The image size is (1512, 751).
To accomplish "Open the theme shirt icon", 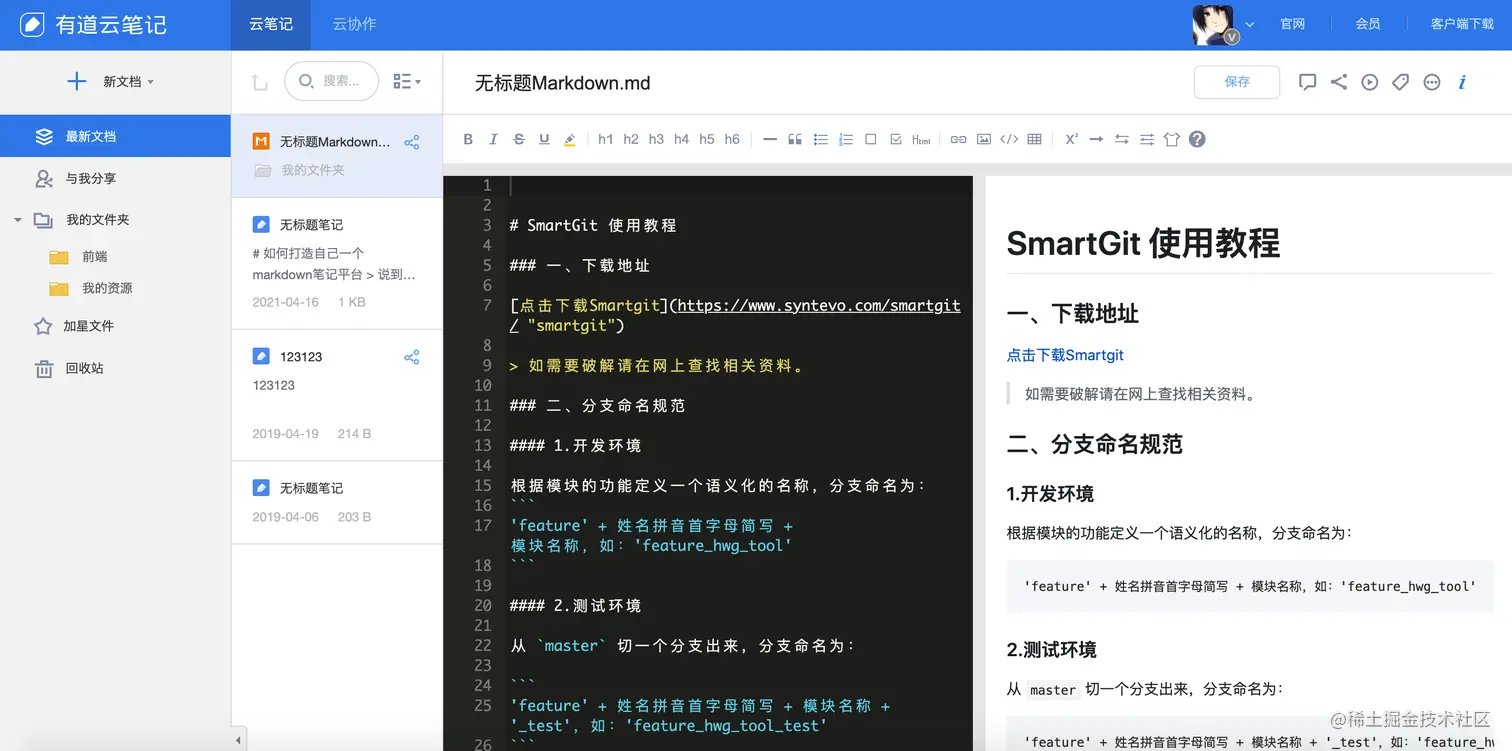I will coord(1172,139).
